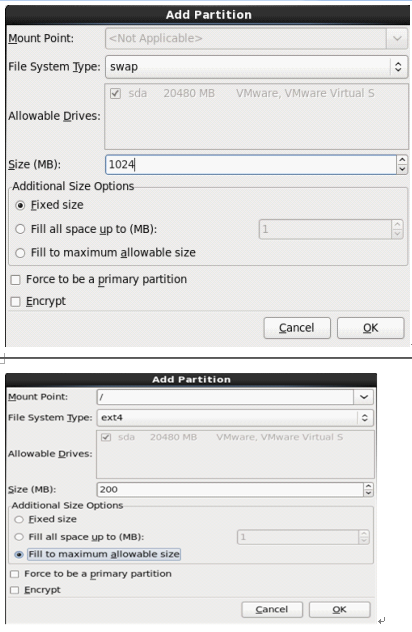Open the File System Type ext4 dropdown

[x=235, y=418]
